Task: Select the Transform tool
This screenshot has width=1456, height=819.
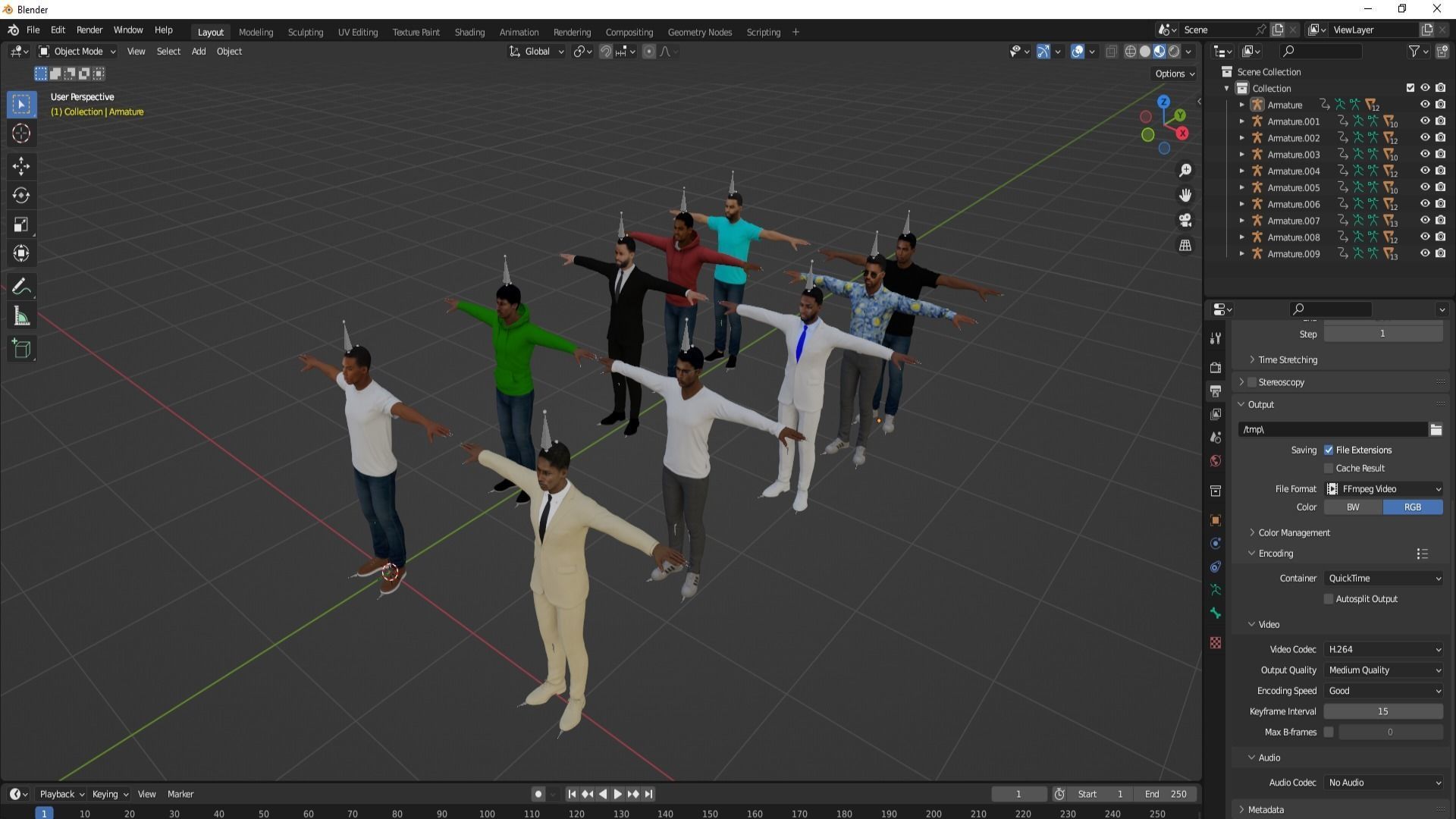Action: click(21, 253)
